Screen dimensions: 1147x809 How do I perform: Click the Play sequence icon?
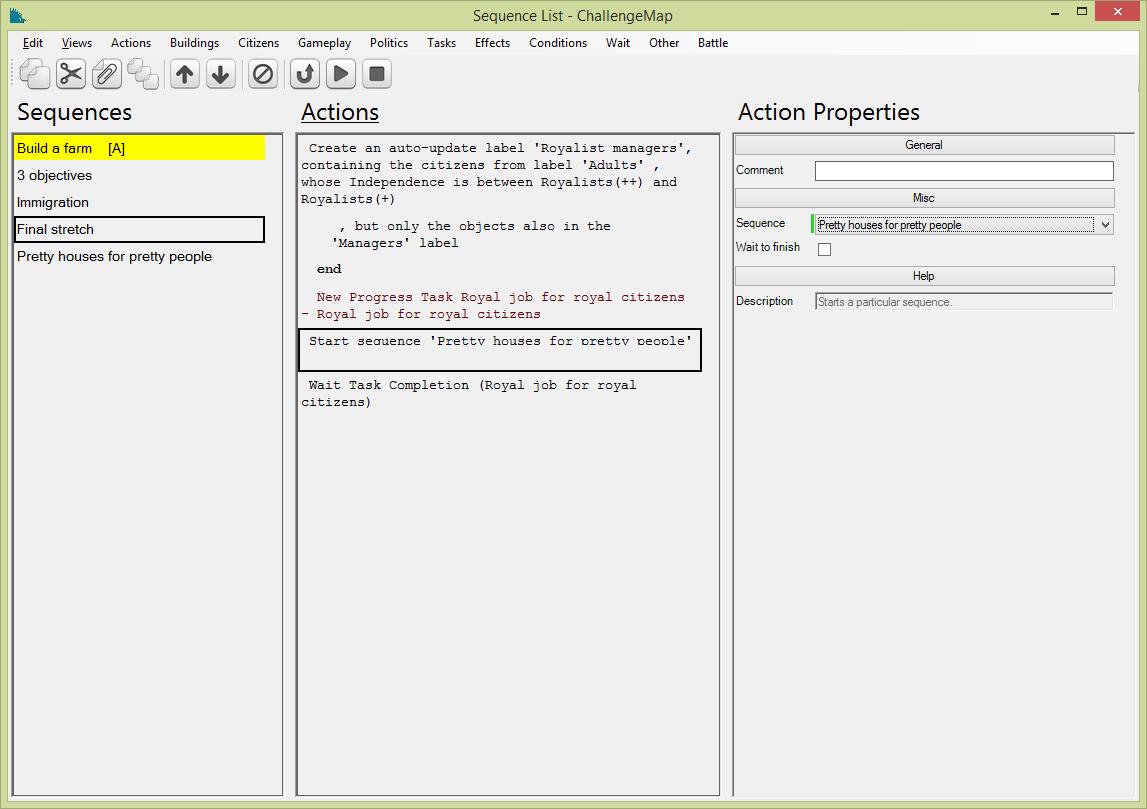pos(341,74)
